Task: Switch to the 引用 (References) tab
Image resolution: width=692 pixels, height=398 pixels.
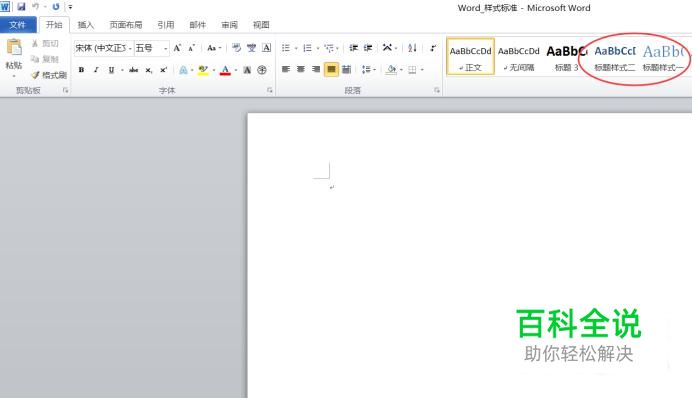Action: [x=165, y=25]
